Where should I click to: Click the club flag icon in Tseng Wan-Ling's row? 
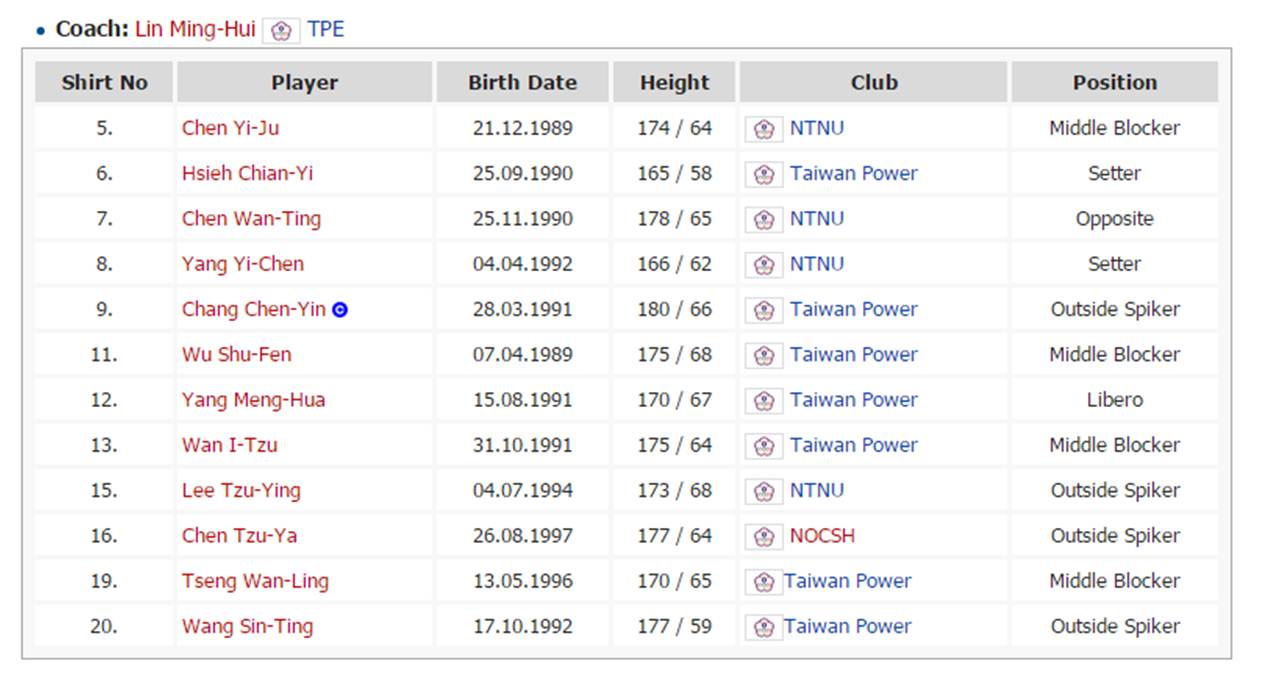[x=764, y=582]
